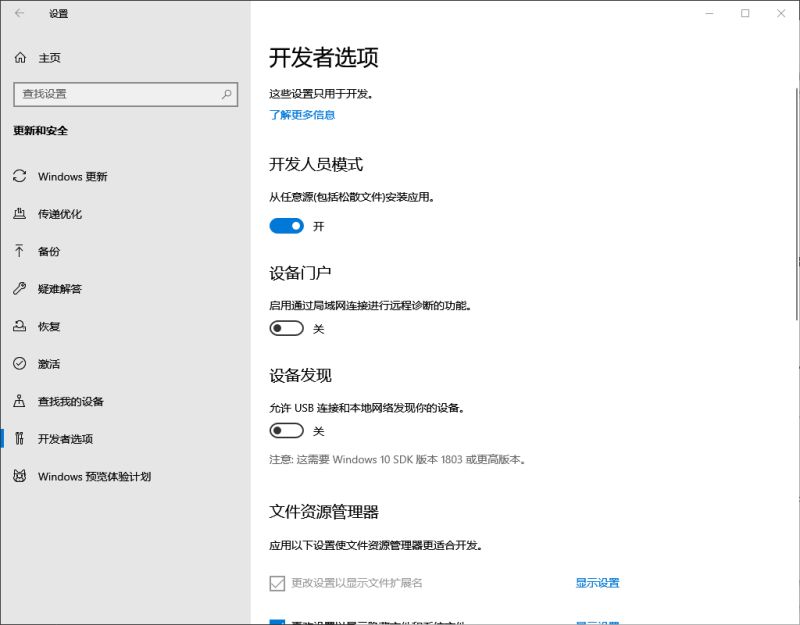Click the 传递优化 icon
The image size is (800, 625).
tap(19, 213)
